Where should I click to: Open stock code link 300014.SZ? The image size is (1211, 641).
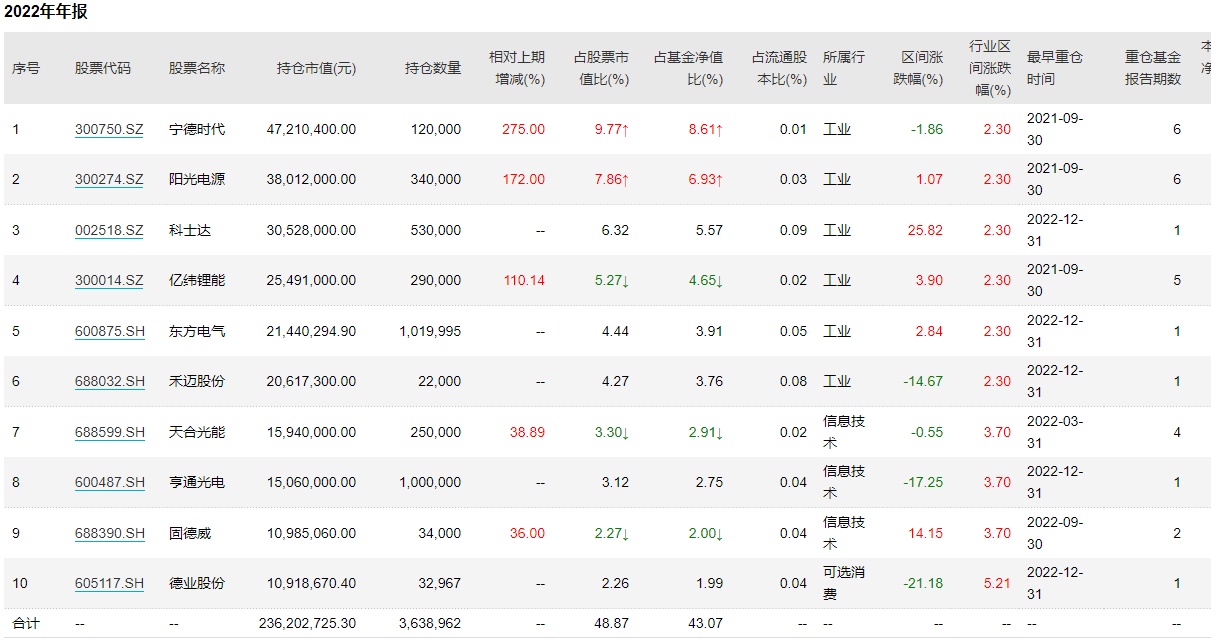point(109,280)
